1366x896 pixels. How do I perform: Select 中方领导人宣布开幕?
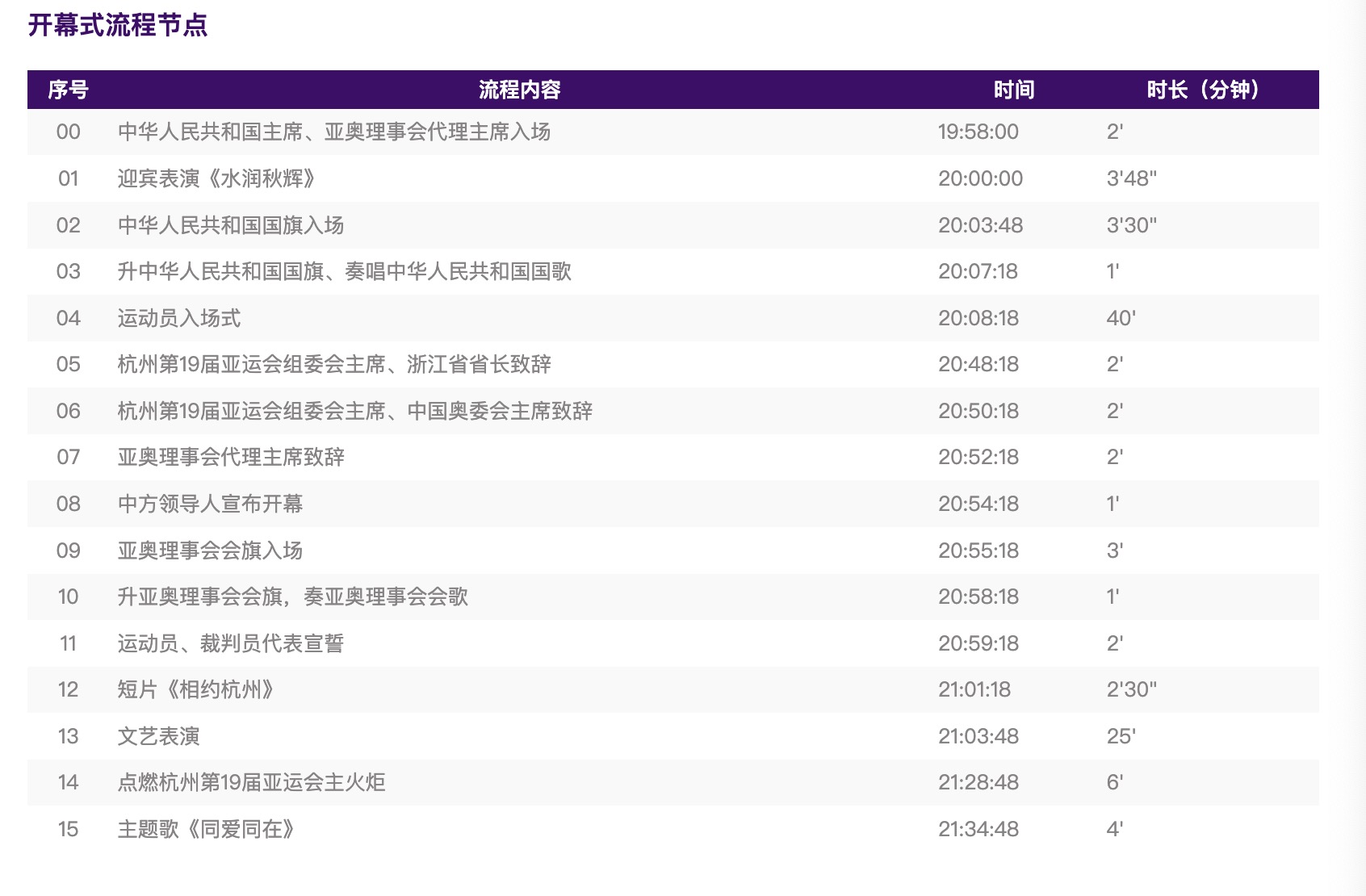[210, 504]
